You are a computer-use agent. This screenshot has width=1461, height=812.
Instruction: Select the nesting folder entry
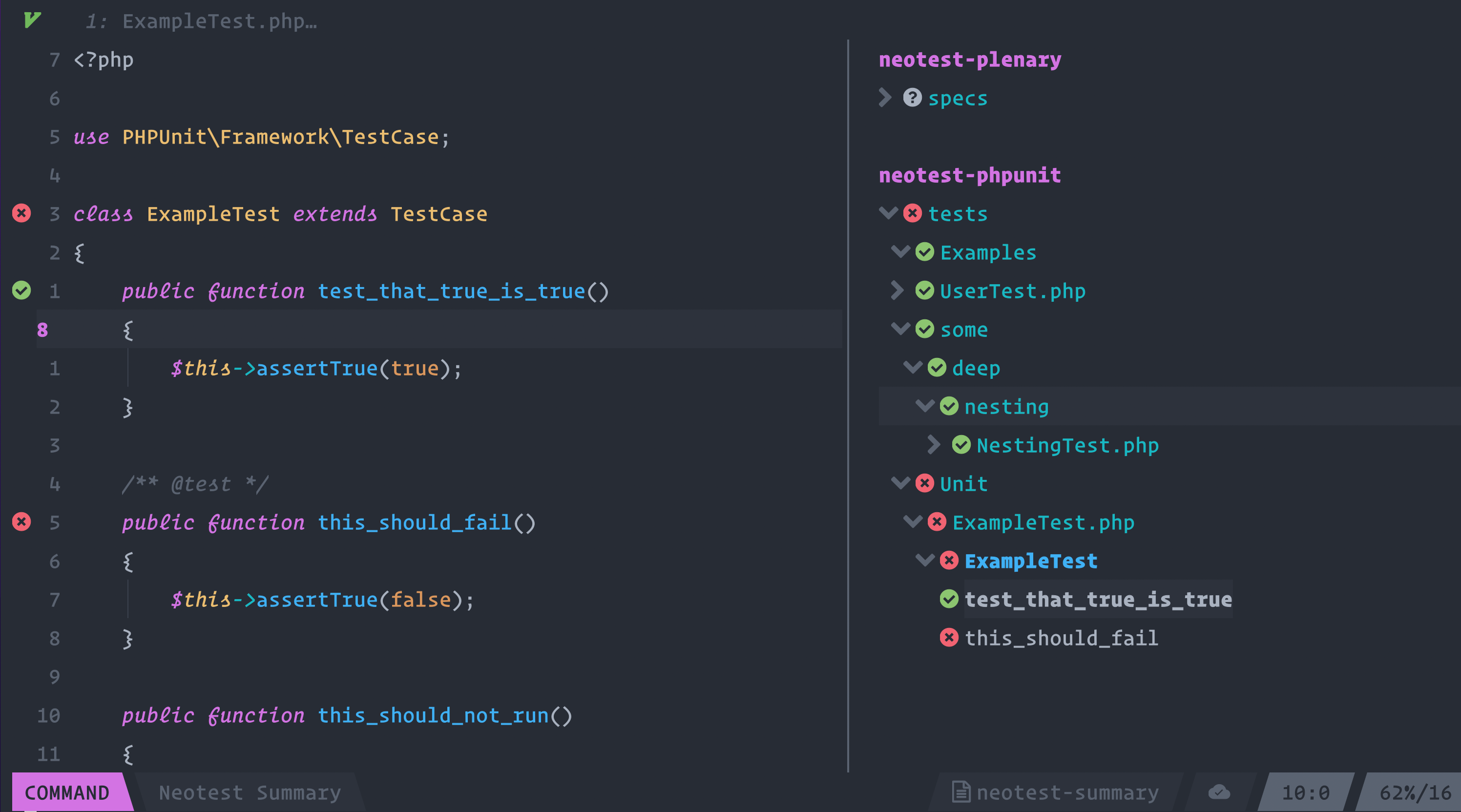coord(1006,407)
